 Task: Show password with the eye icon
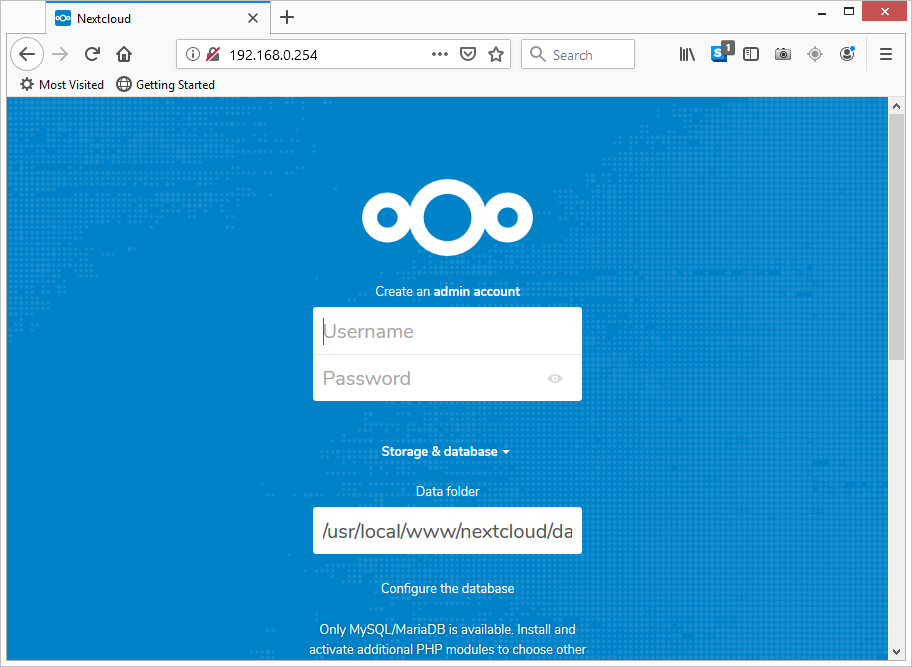point(555,379)
